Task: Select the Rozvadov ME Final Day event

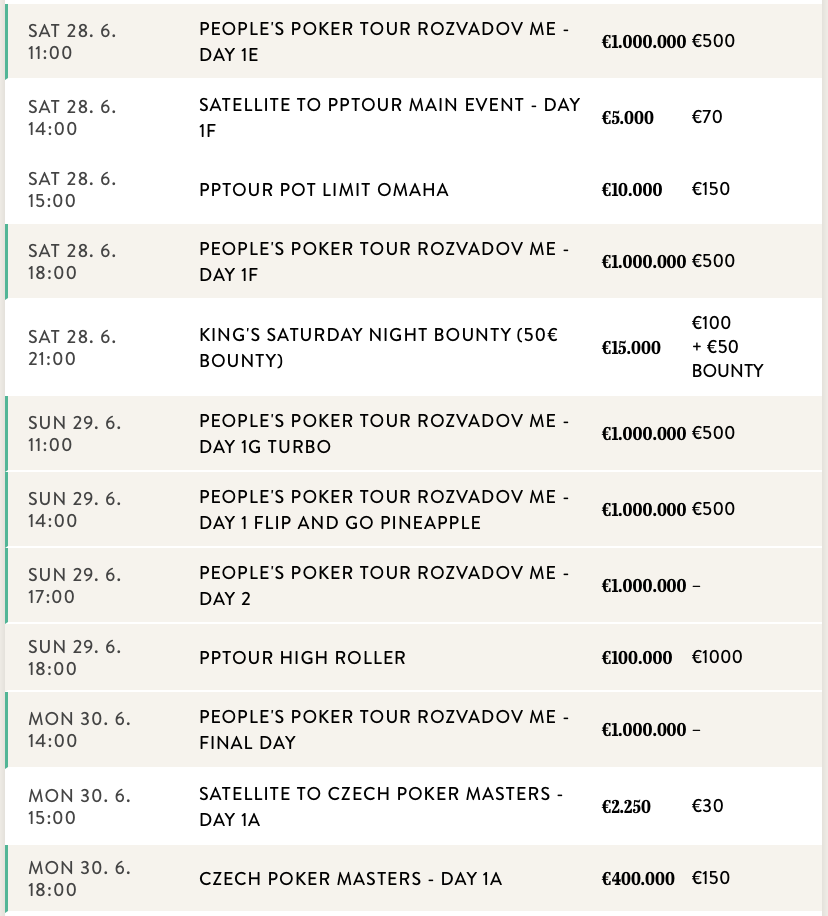Action: coord(384,730)
